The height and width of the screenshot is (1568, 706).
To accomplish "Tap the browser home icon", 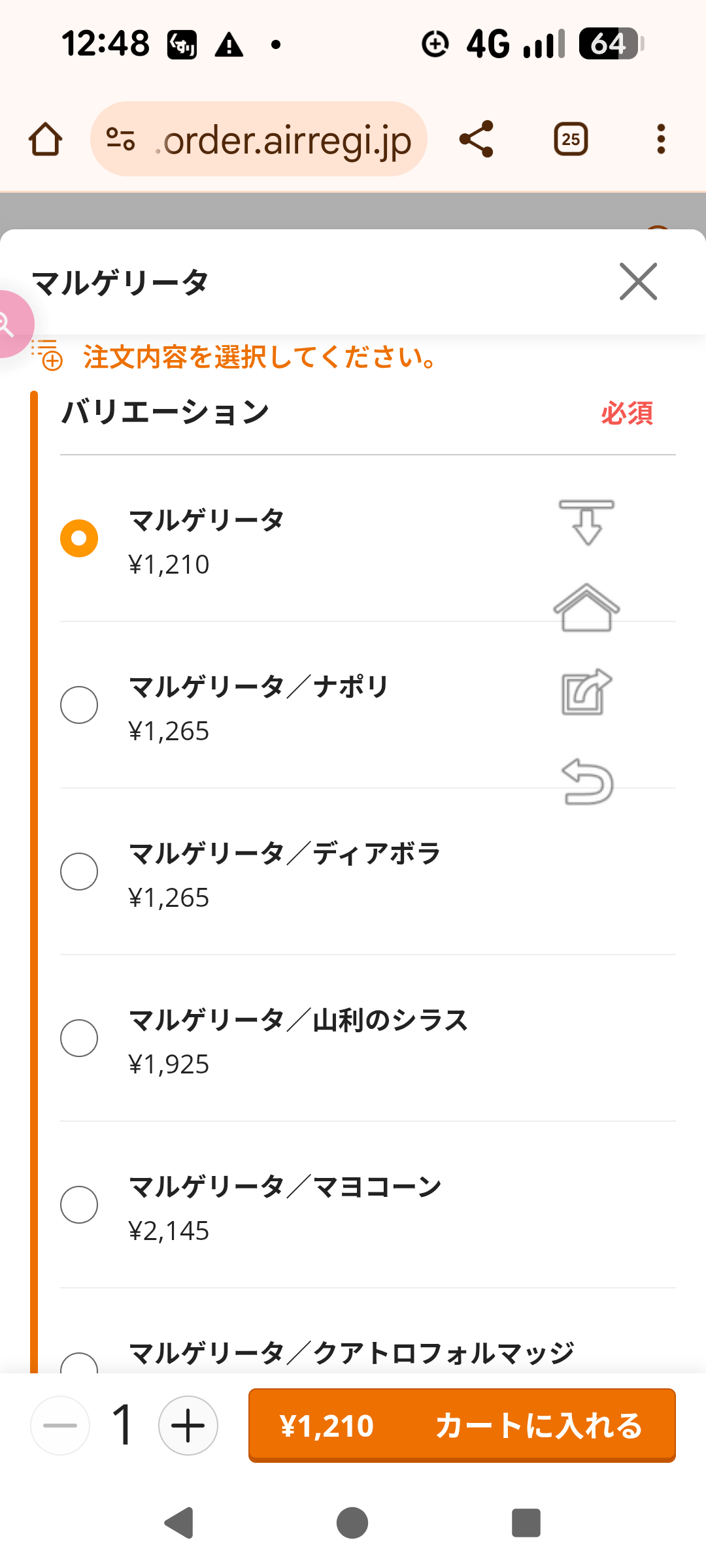I will click(x=45, y=139).
